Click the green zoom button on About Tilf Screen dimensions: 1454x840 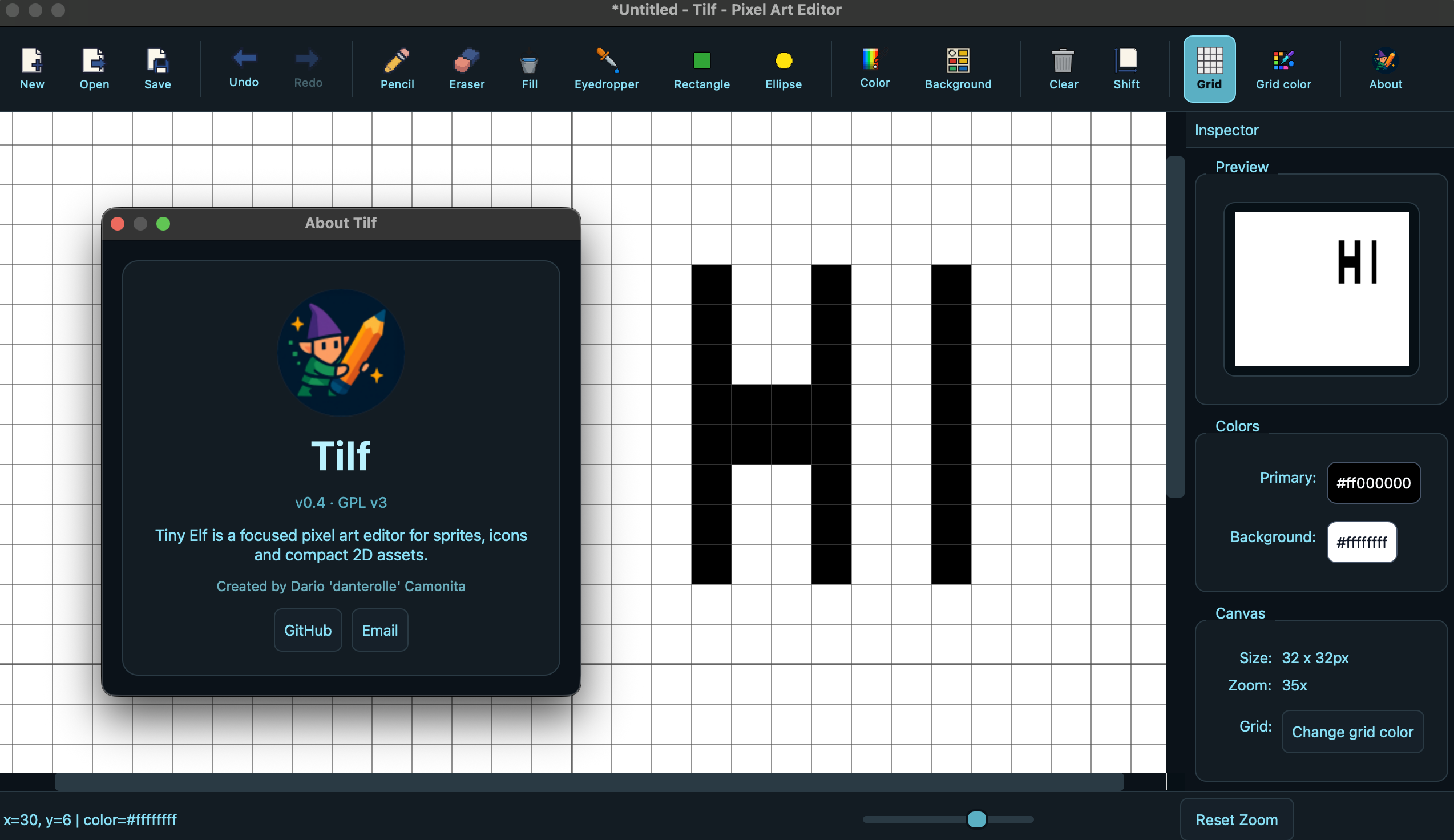[163, 224]
